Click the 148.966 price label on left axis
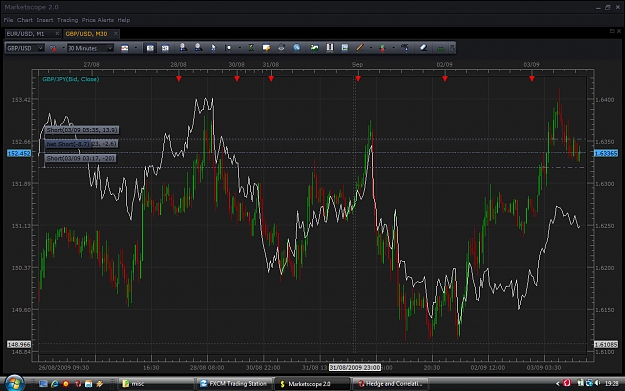The height and width of the screenshot is (391, 625). pos(19,344)
